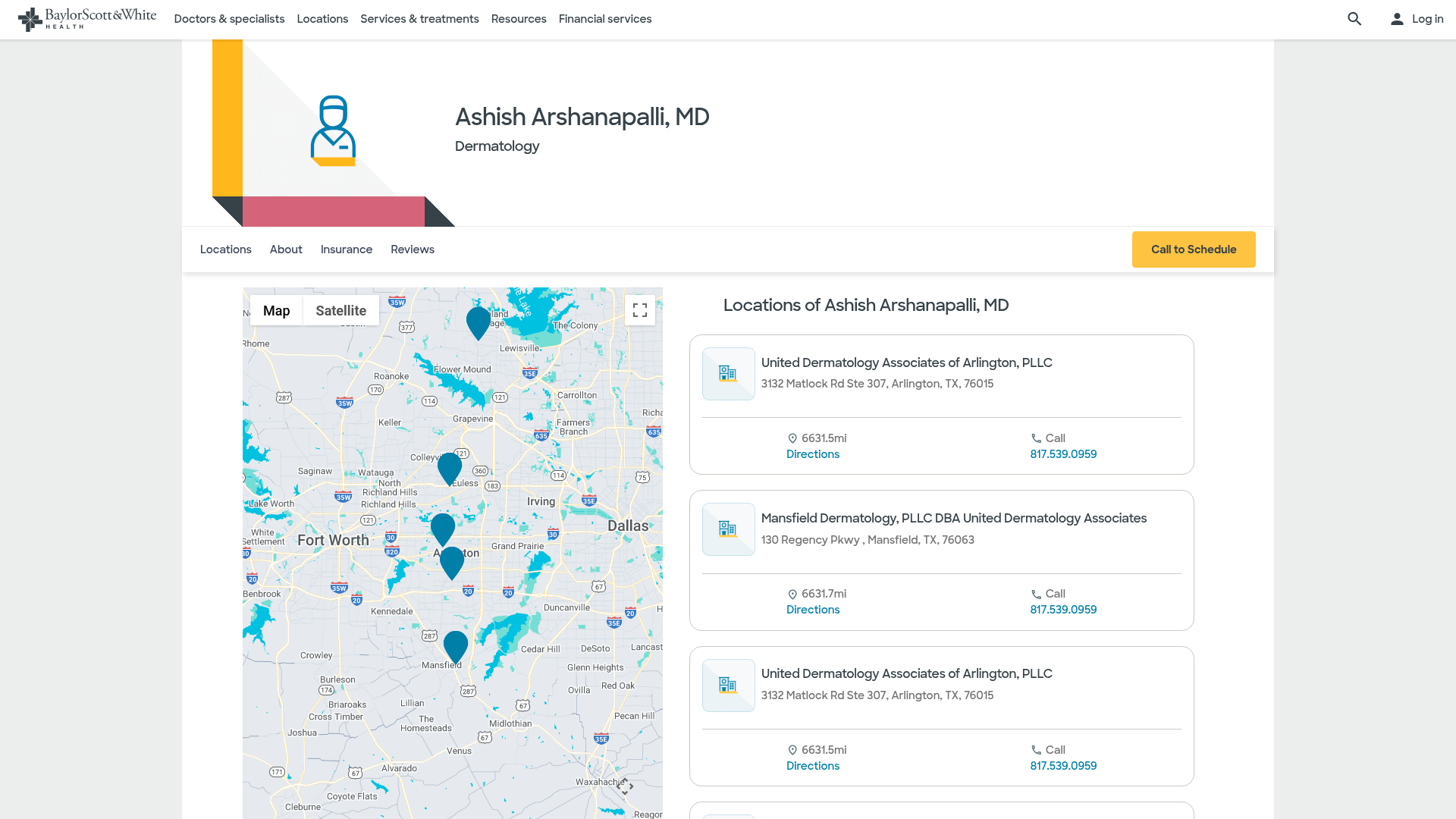The height and width of the screenshot is (819, 1456).
Task: Open the Doctors & specialists menu
Action: 229,19
